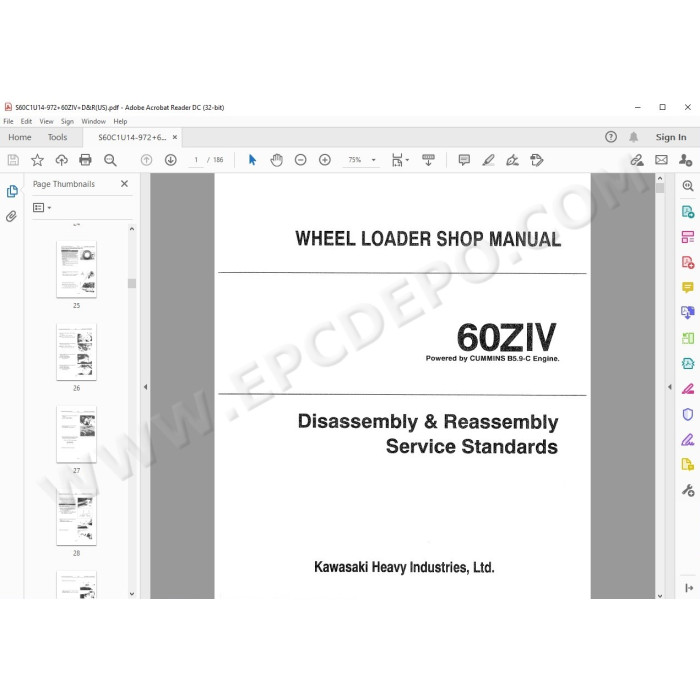Click the stamp tool icon
The height and width of the screenshot is (700, 700).
(537, 160)
